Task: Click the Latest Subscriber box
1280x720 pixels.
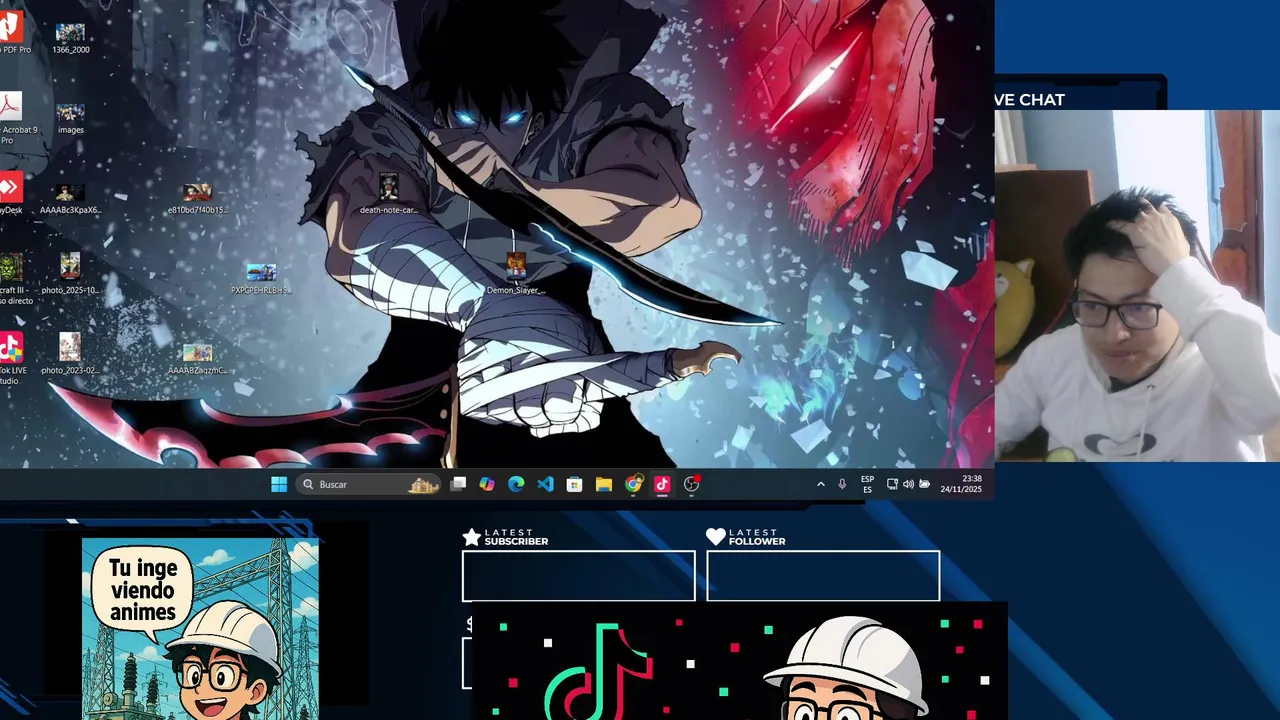Action: tap(578, 576)
